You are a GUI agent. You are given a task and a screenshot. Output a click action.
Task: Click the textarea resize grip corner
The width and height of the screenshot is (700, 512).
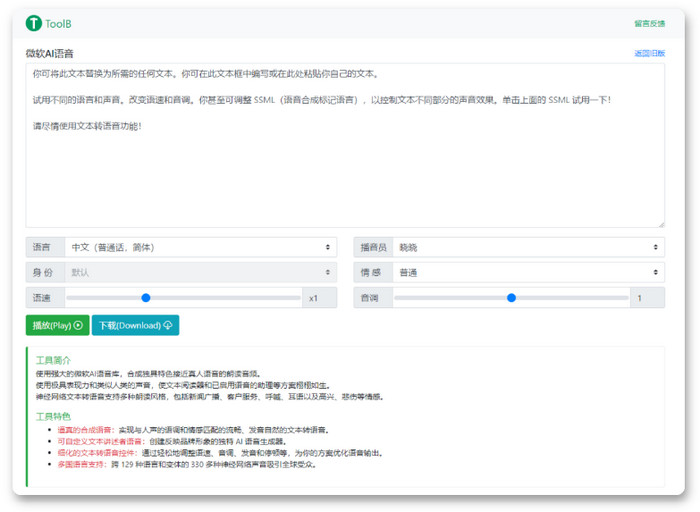coord(661,224)
